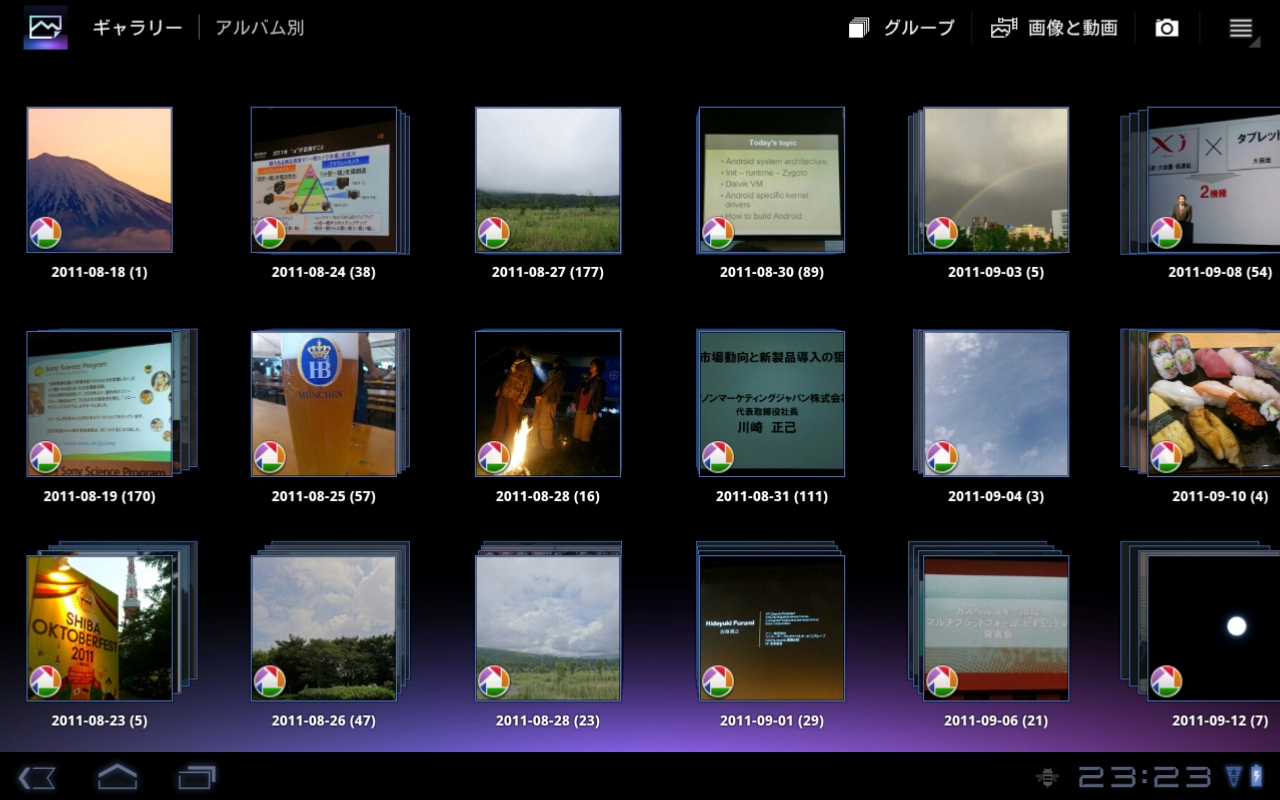This screenshot has height=800, width=1280.
Task: Tap the label "2011-09-10 (4)"
Action: tap(1220, 496)
